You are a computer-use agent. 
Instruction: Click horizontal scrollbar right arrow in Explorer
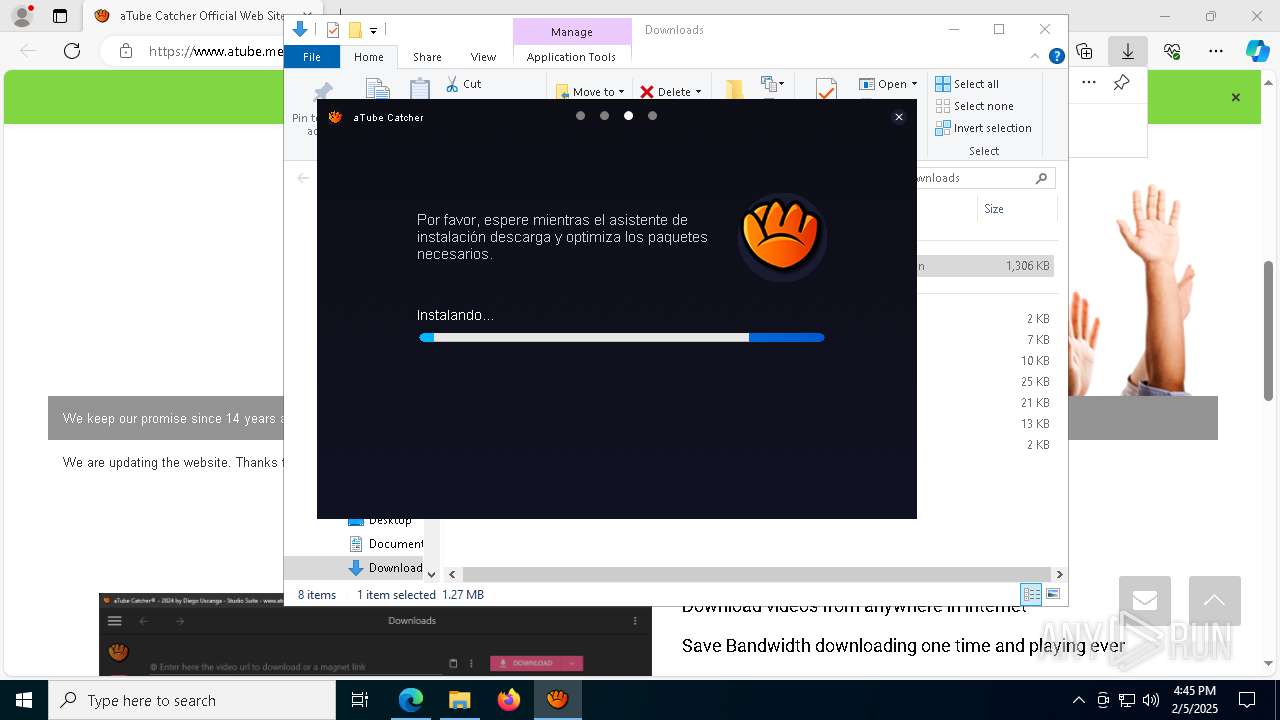click(1059, 574)
